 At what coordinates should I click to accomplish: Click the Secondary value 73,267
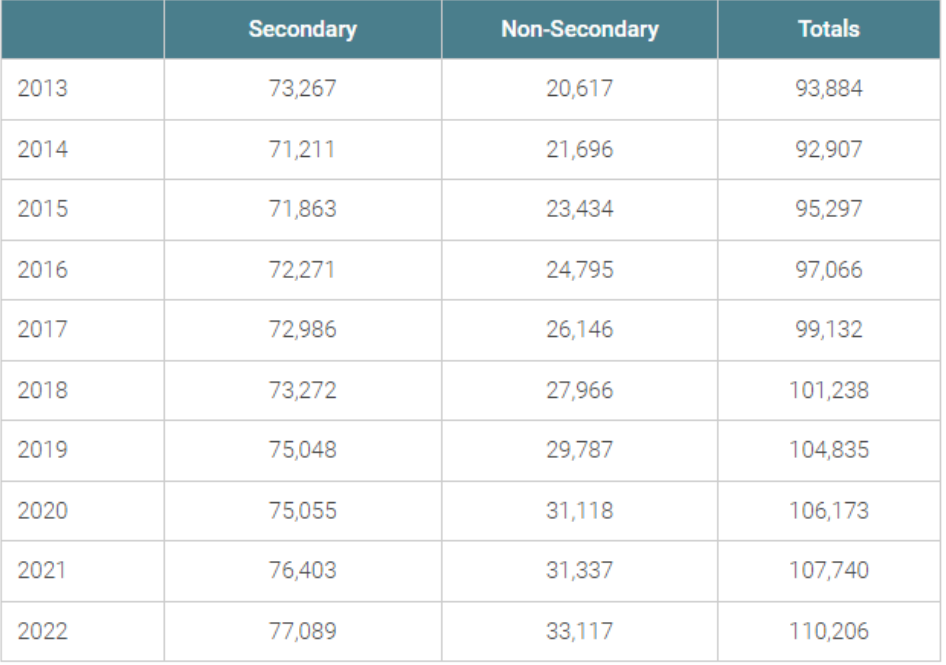click(302, 89)
